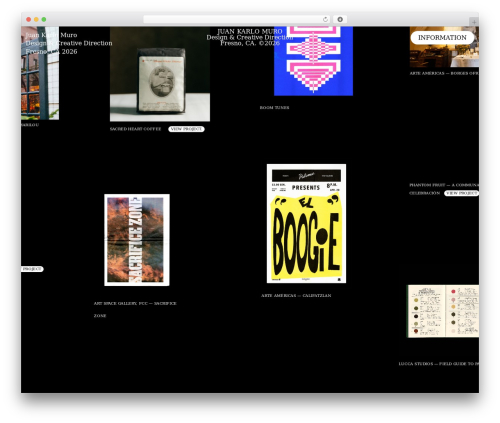Focus the browser address bar
The image size is (500, 423).
point(237,19)
